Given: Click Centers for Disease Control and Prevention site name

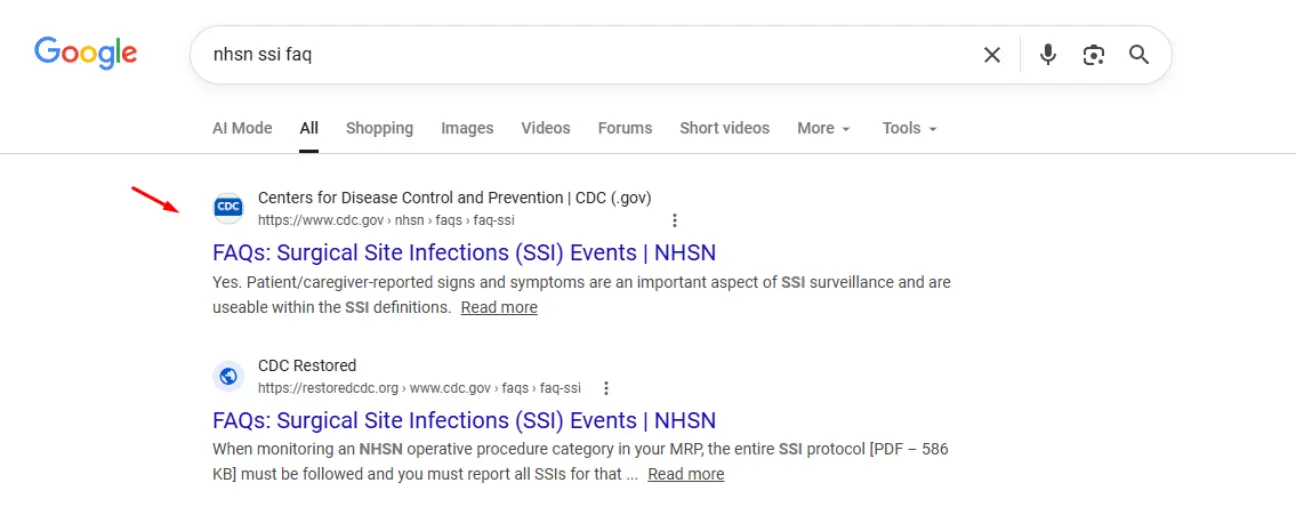Looking at the screenshot, I should (x=455, y=197).
